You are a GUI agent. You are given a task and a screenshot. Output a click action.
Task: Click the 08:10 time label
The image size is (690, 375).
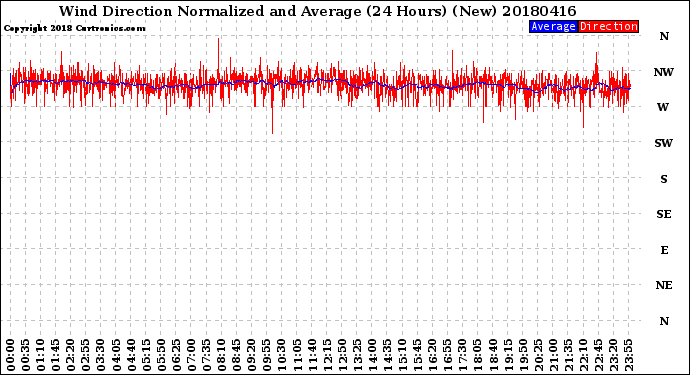coord(222,355)
